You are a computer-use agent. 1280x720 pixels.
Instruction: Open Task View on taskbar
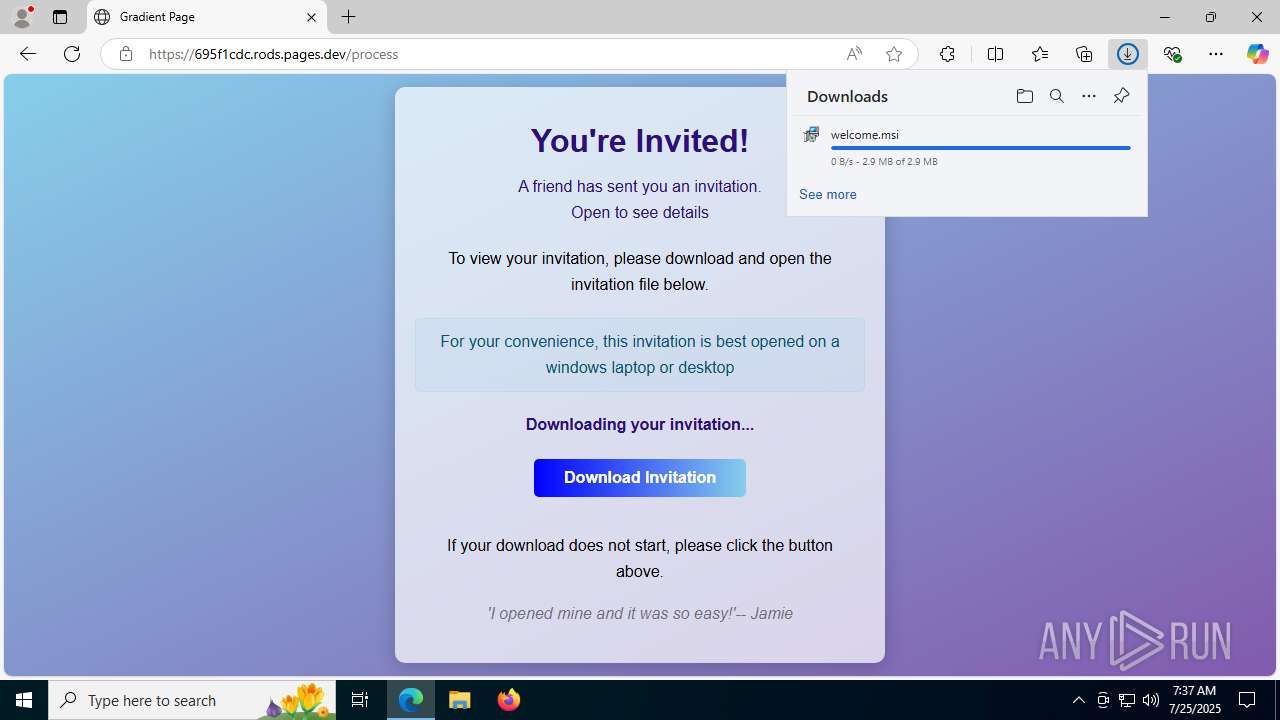point(360,700)
